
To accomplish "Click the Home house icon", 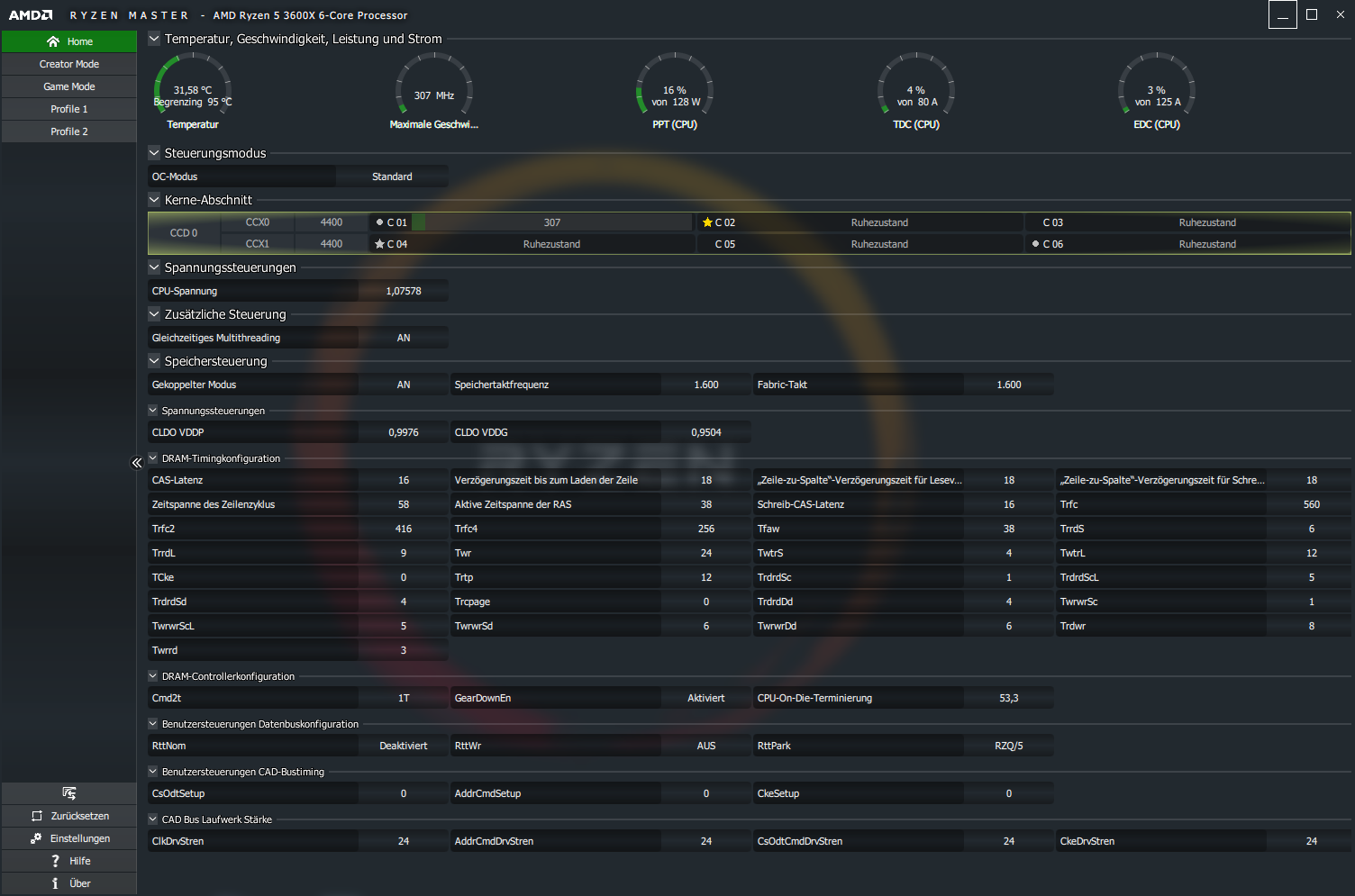I will coord(53,41).
